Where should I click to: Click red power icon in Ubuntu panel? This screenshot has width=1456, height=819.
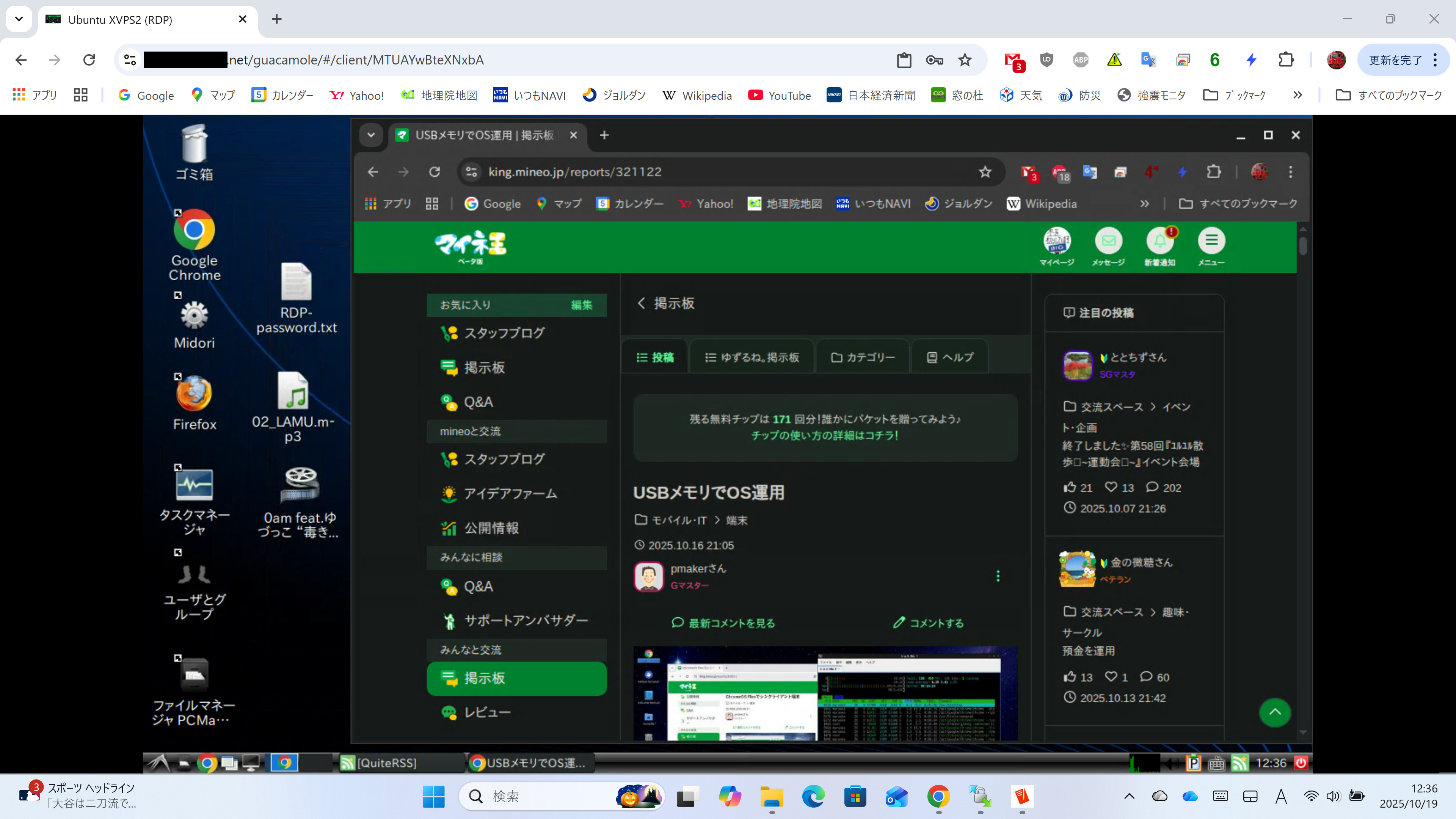[1301, 763]
